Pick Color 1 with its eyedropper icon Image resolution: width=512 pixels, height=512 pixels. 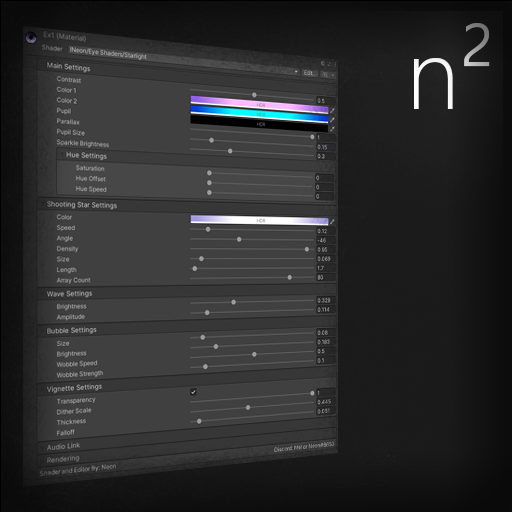[x=332, y=110]
